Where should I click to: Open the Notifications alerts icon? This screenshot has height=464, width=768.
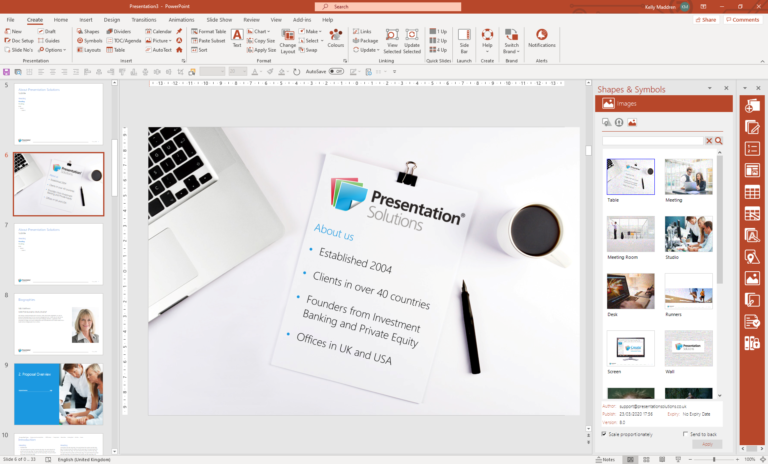click(x=541, y=37)
